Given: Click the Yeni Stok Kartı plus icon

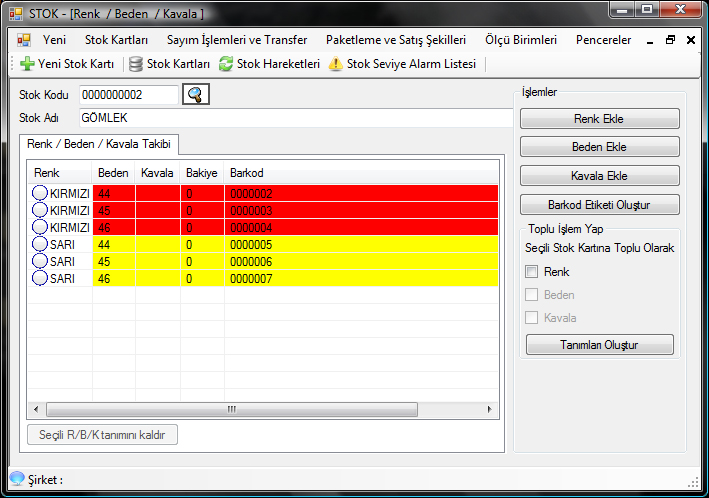Looking at the screenshot, I should pos(27,64).
